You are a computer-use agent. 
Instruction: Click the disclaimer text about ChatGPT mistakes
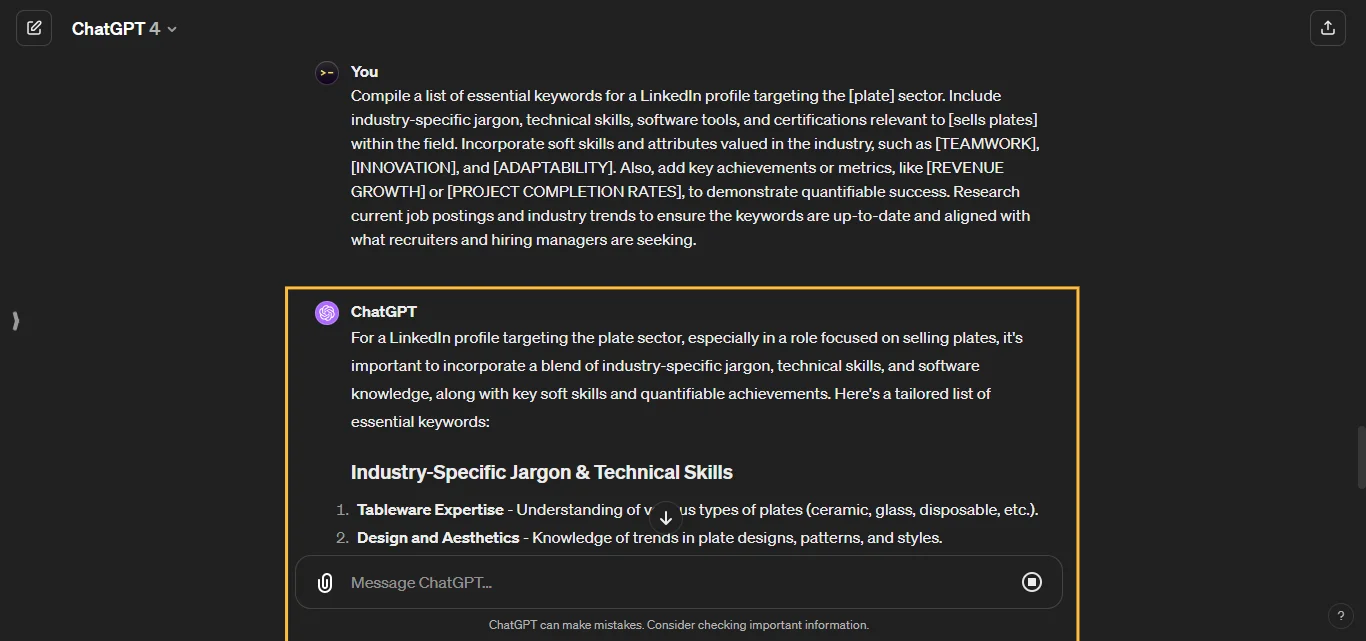[x=679, y=624]
